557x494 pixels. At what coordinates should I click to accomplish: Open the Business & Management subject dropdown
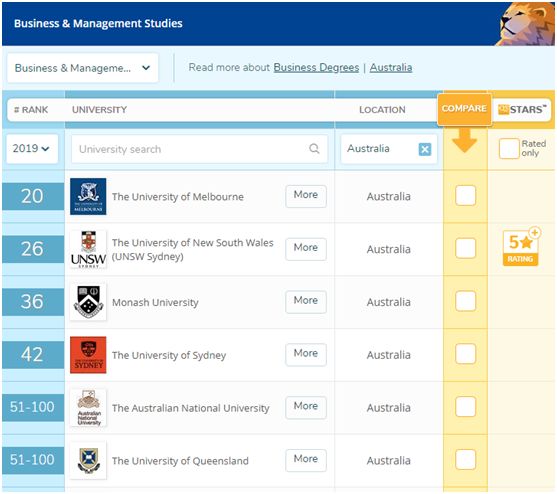(x=82, y=68)
